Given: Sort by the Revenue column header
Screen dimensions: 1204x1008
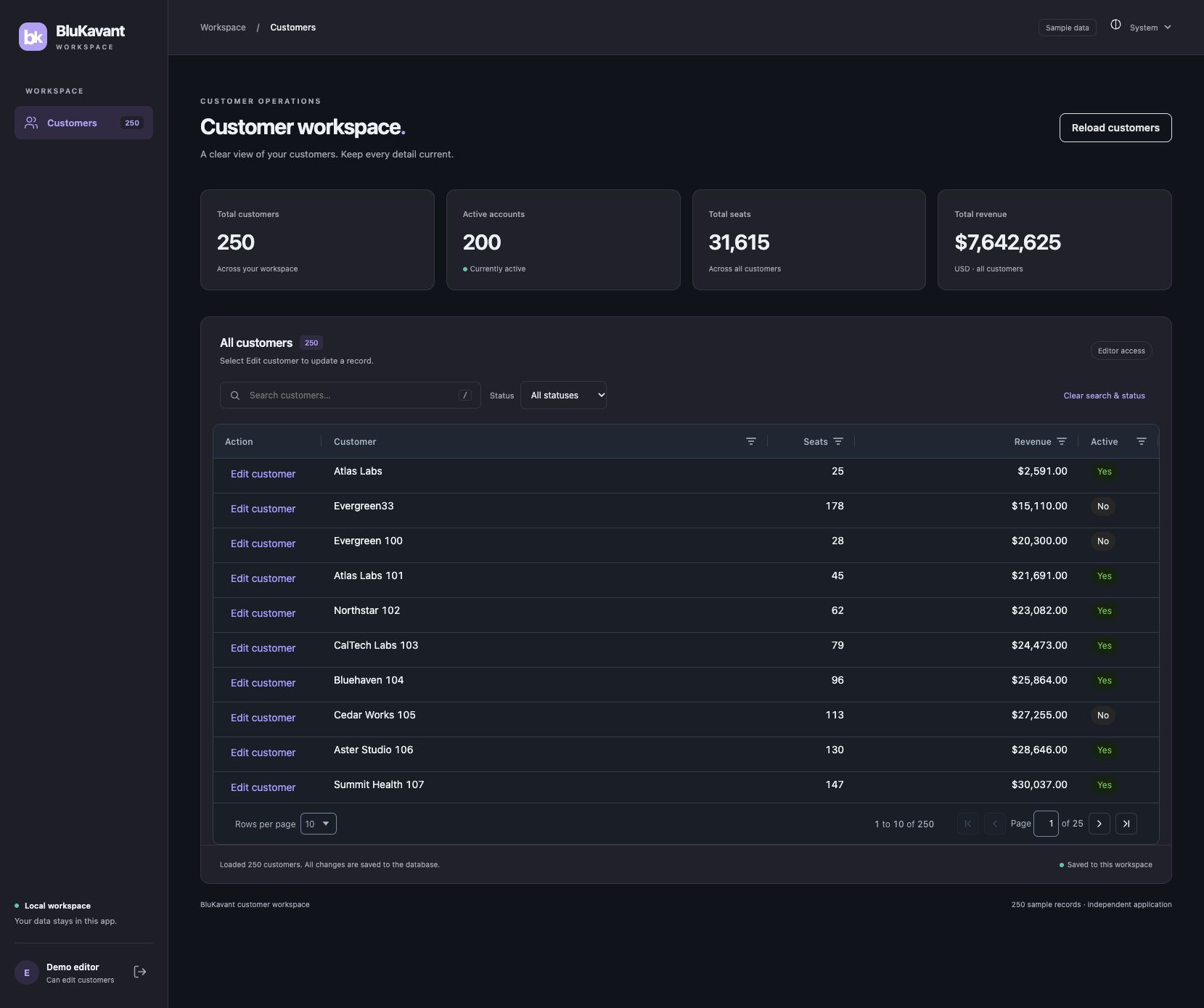Looking at the screenshot, I should (x=1033, y=441).
